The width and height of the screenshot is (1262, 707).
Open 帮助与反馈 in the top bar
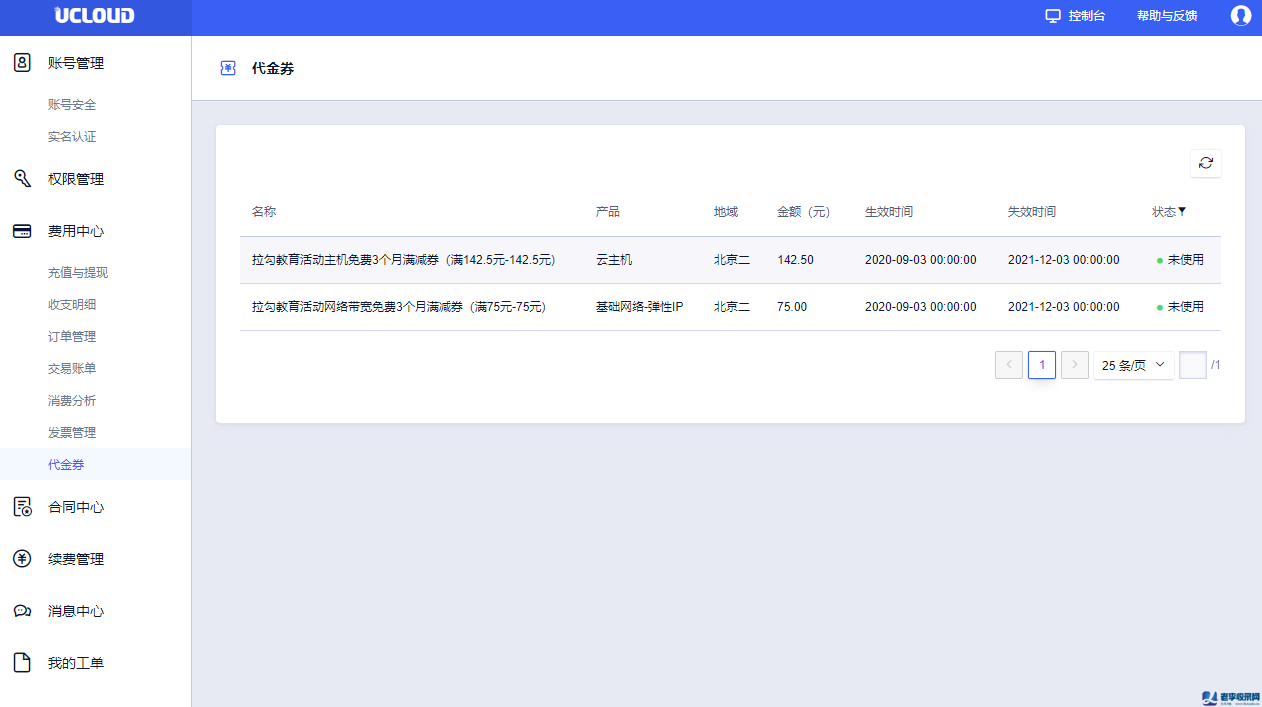[x=1166, y=16]
